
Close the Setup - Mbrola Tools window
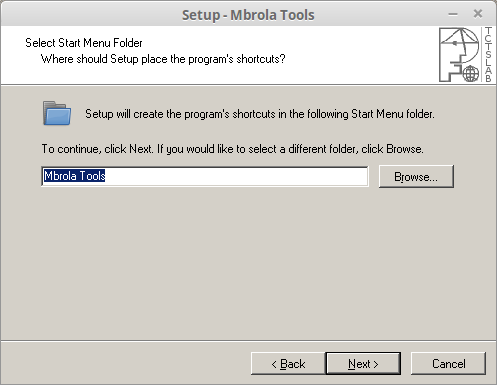pyautogui.click(x=478, y=14)
